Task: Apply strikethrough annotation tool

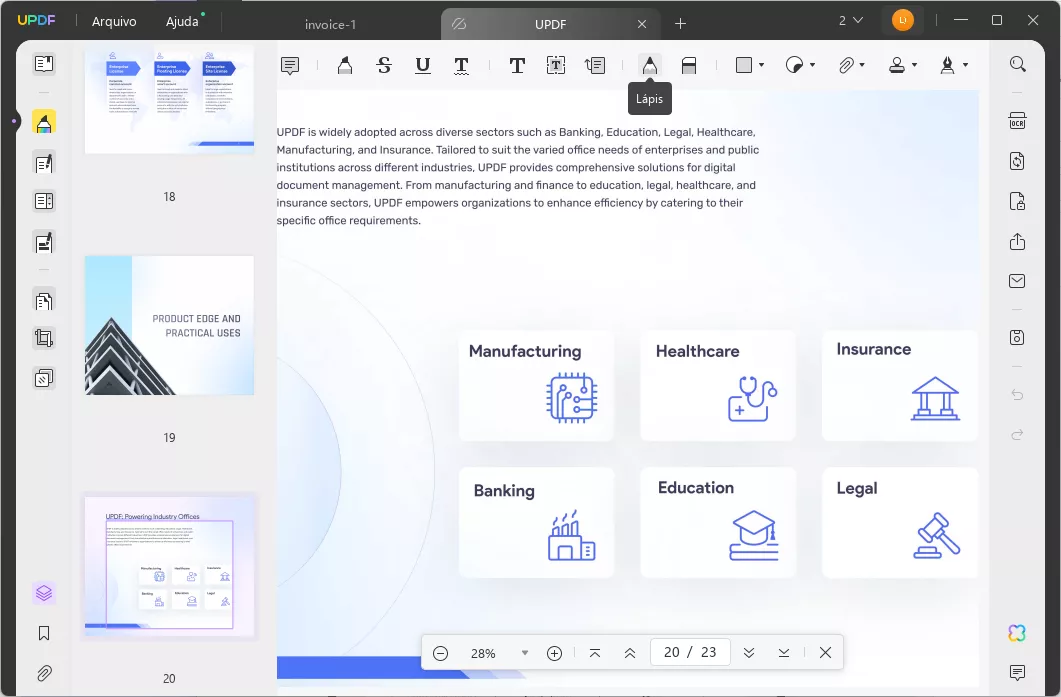Action: pyautogui.click(x=383, y=64)
